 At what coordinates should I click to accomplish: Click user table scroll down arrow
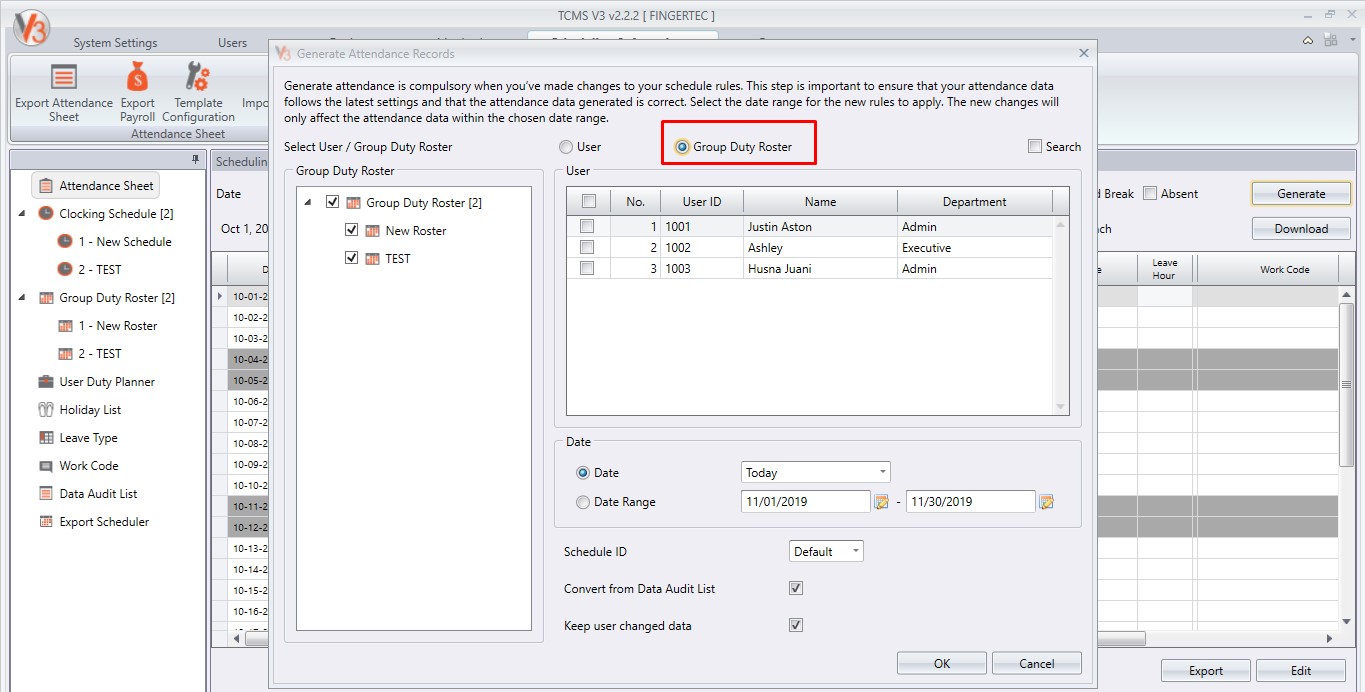point(1061,407)
